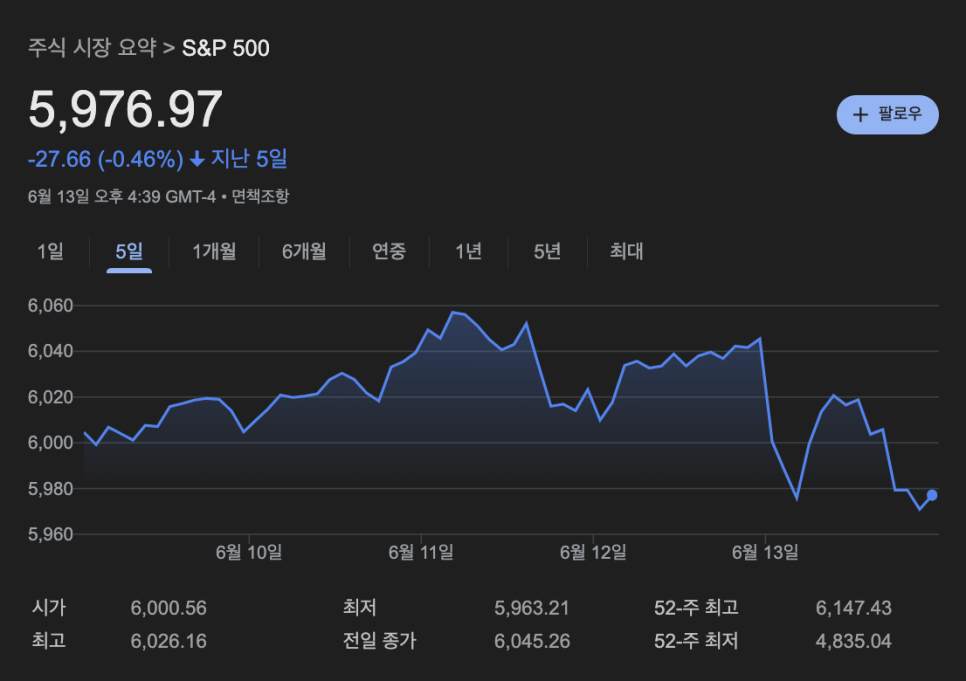
Task: Open the 주식 시장 요약 breadcrumb link
Action: [x=92, y=48]
